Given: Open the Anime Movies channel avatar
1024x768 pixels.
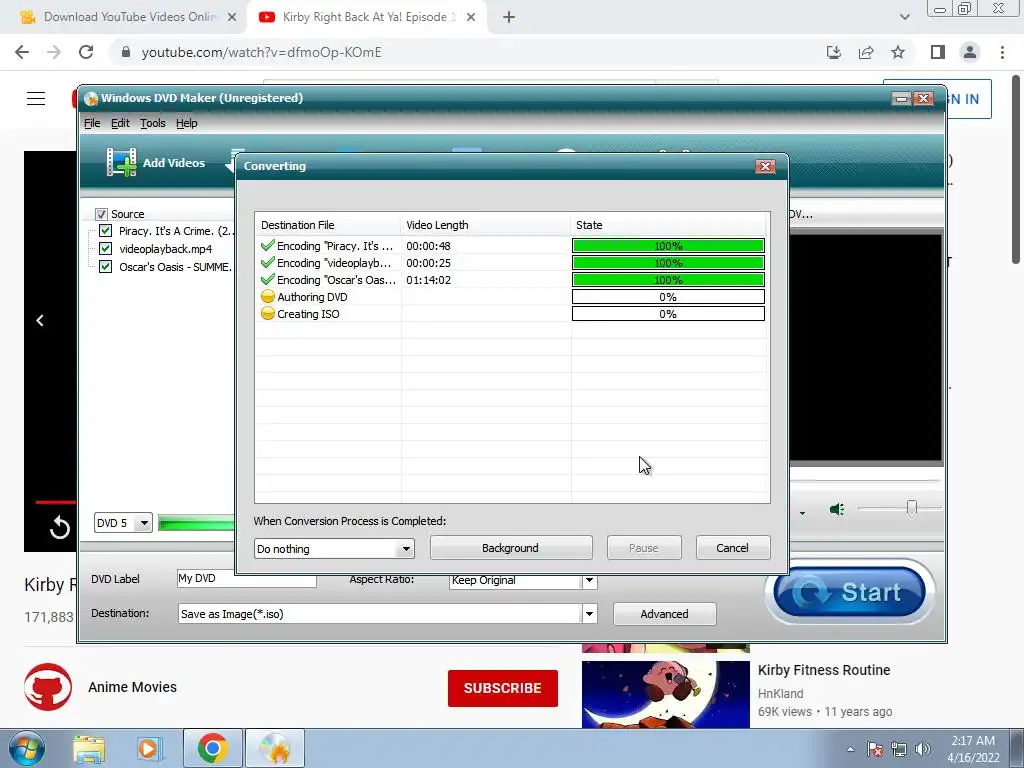Looking at the screenshot, I should click(48, 687).
